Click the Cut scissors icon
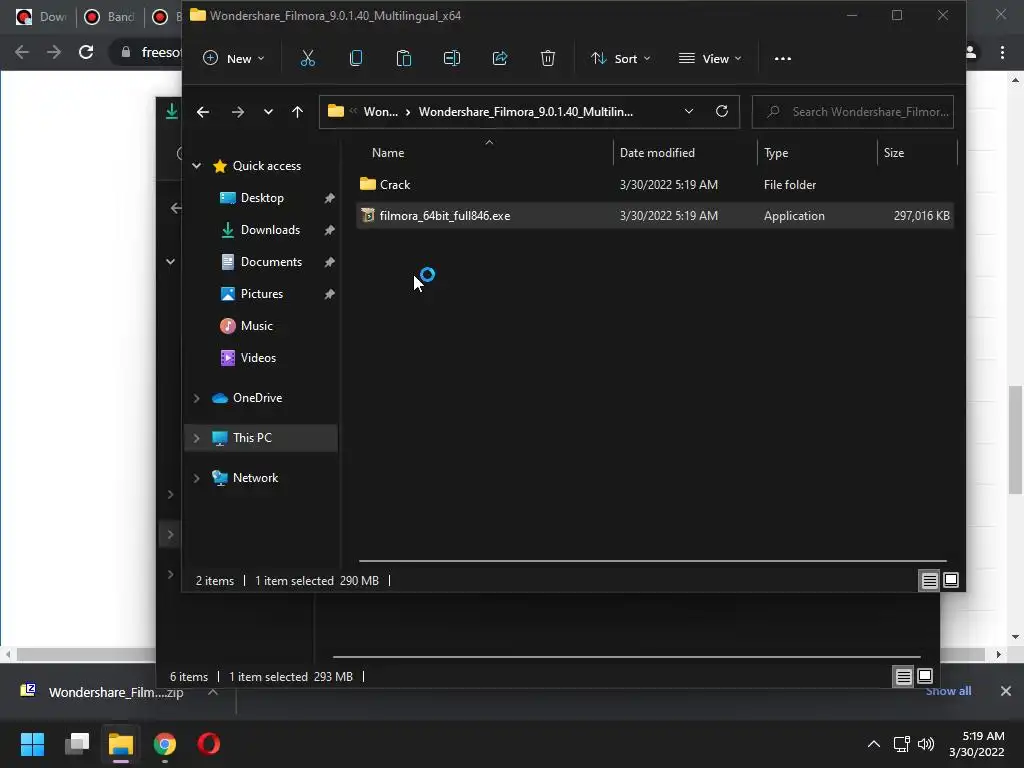The width and height of the screenshot is (1024, 768). [x=308, y=59]
